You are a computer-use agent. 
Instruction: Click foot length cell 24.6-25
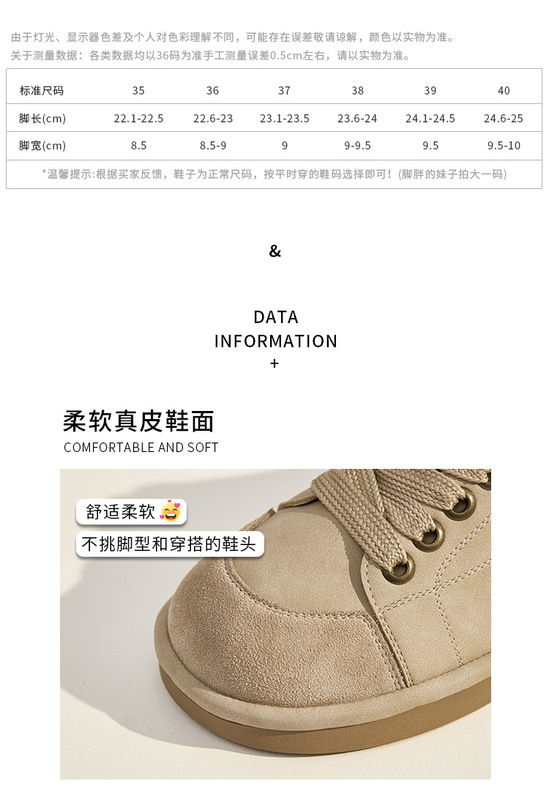(x=504, y=118)
